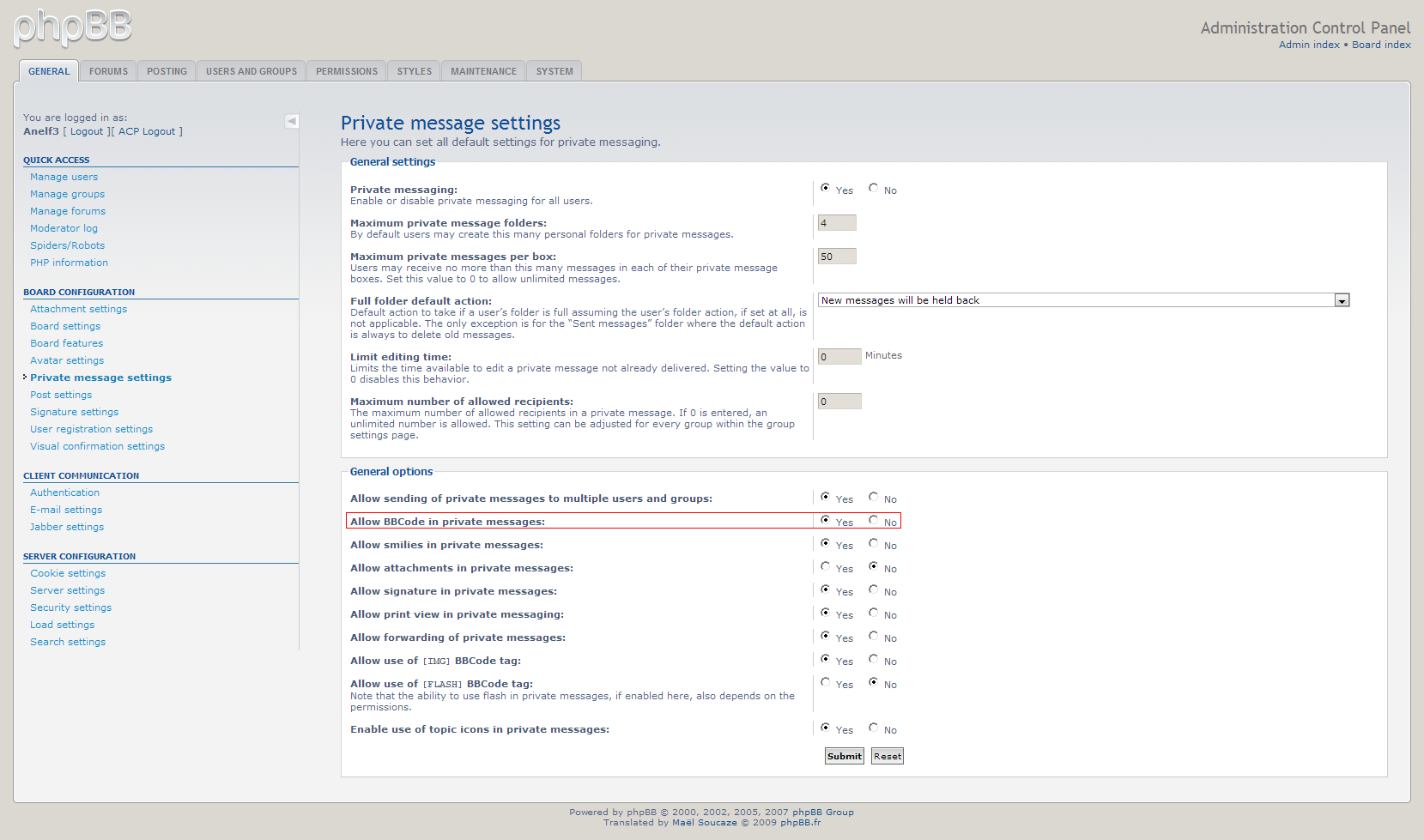Select No for Allow print view in private messaging
This screenshot has width=1424, height=840.
tap(873, 613)
